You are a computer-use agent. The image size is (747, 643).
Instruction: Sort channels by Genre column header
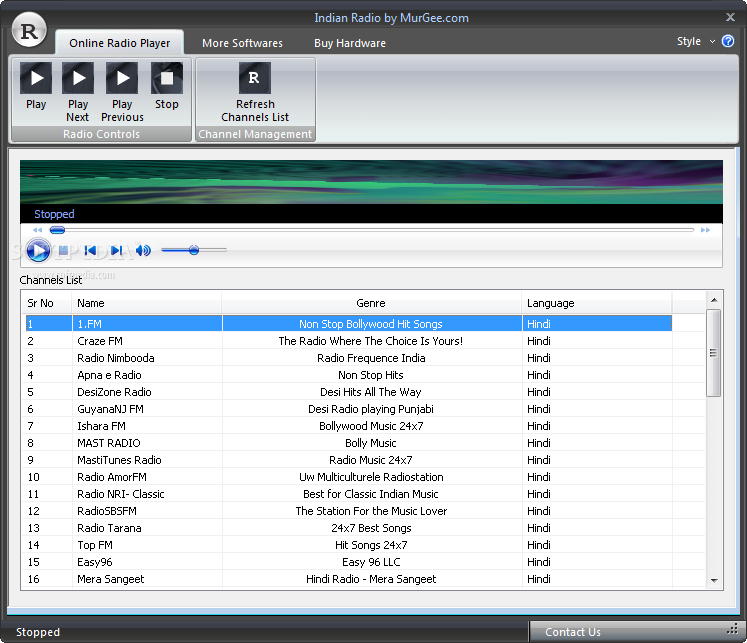coord(371,303)
